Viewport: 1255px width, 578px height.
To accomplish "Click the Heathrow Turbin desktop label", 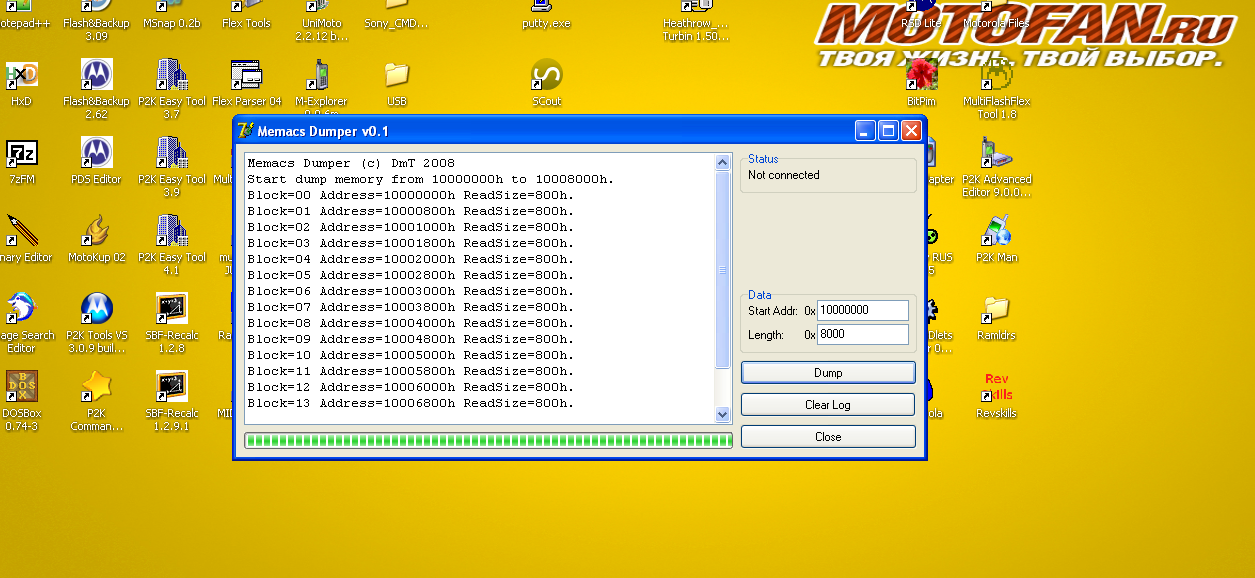I will [x=696, y=30].
